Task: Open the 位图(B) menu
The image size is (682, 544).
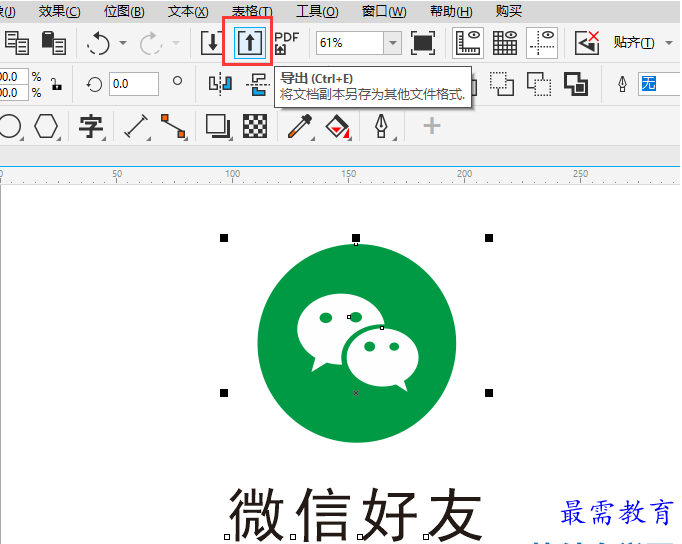Action: point(124,11)
